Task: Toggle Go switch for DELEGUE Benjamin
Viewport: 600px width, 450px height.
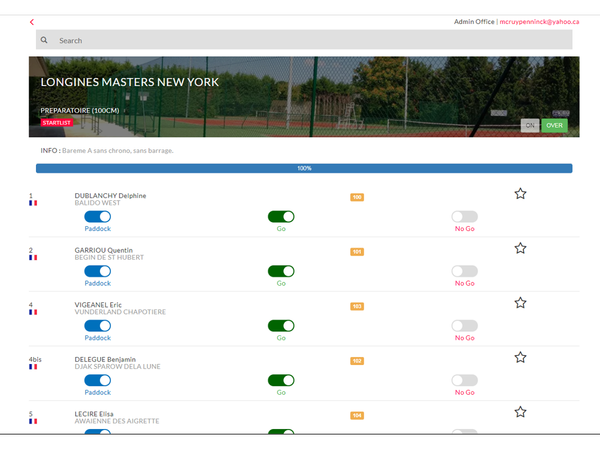Action: click(x=281, y=380)
